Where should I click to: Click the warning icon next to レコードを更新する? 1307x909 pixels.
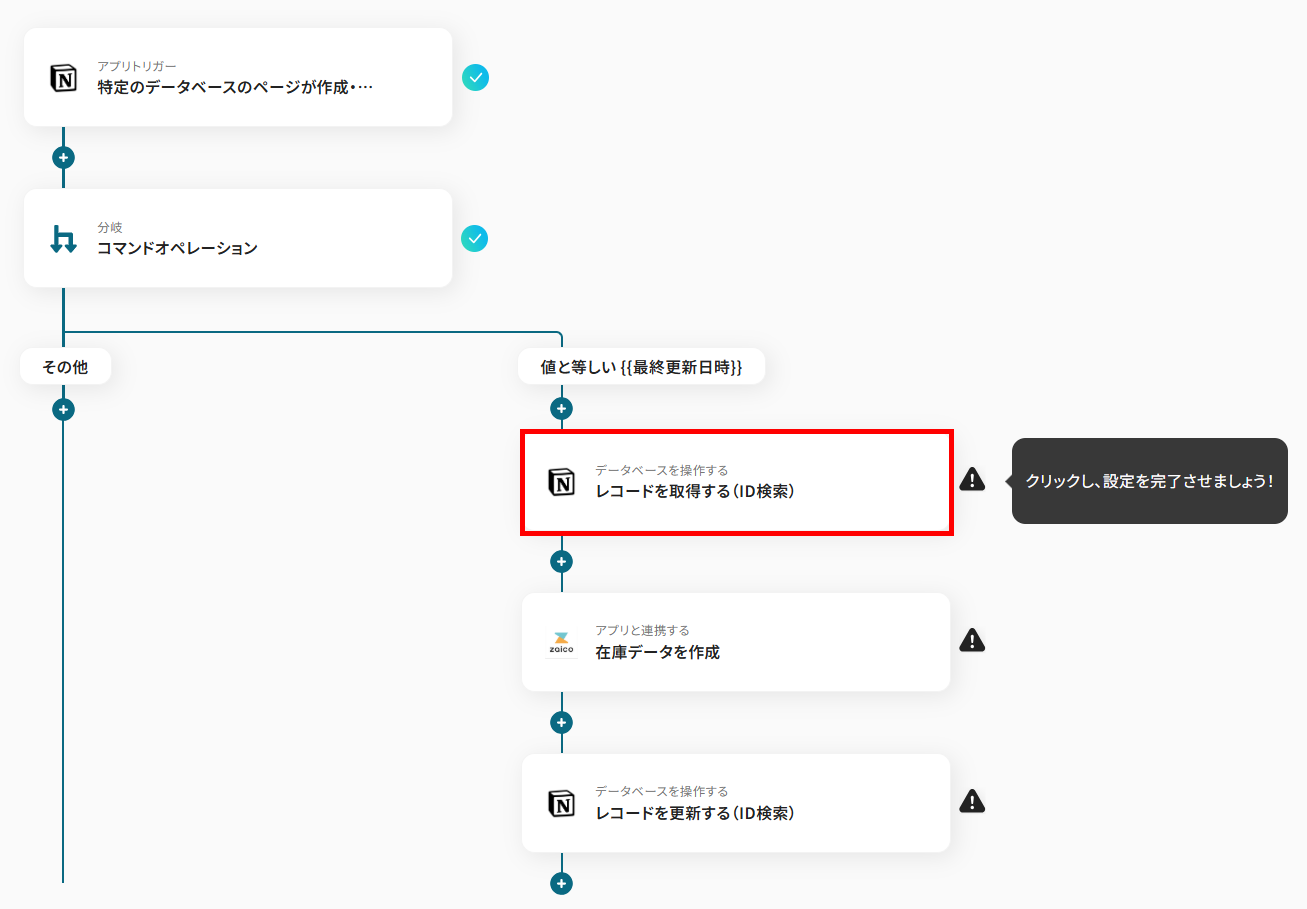972,801
